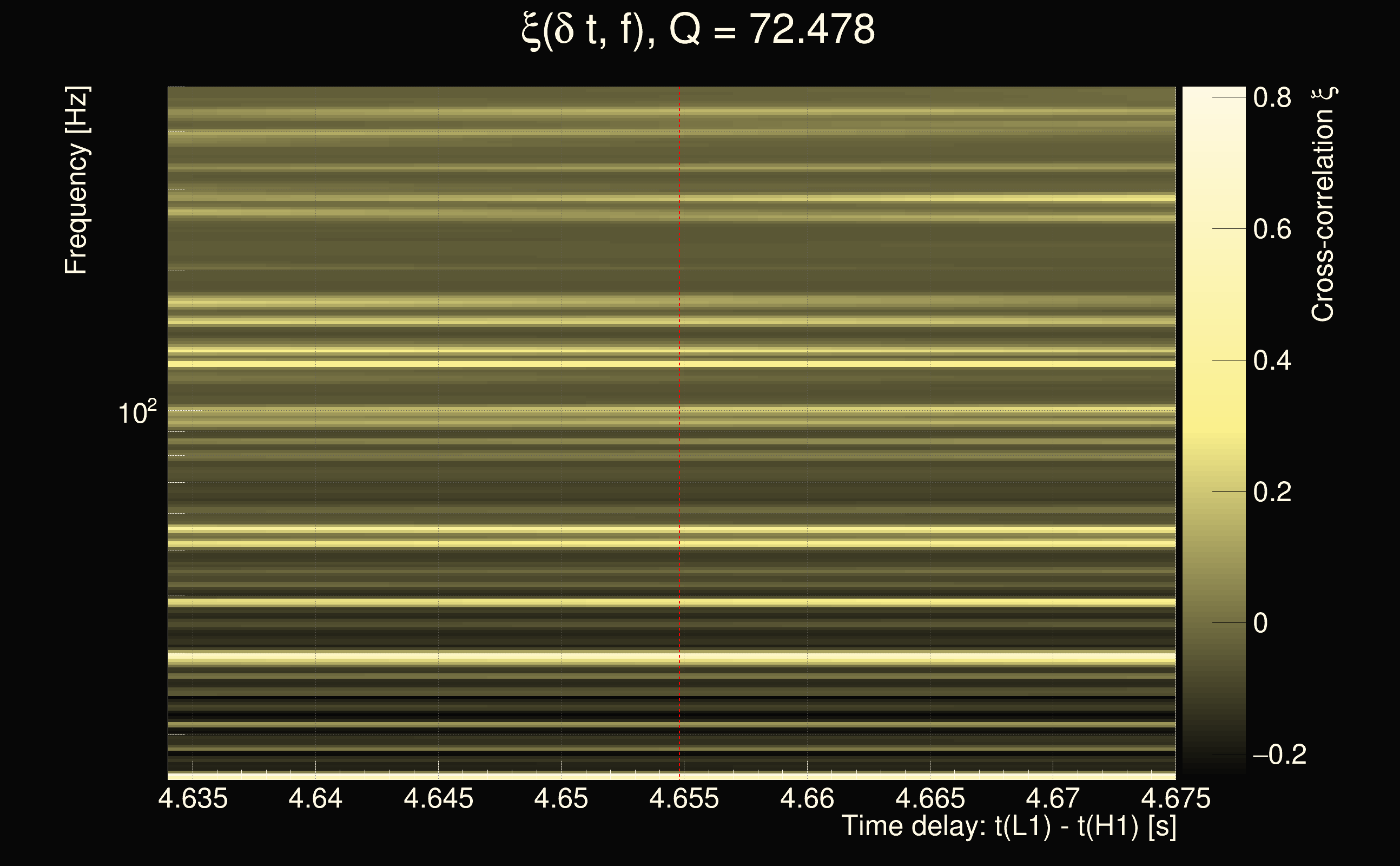Click the Cross-correlation ξ colorbar title
1400x866 pixels.
[1323, 205]
